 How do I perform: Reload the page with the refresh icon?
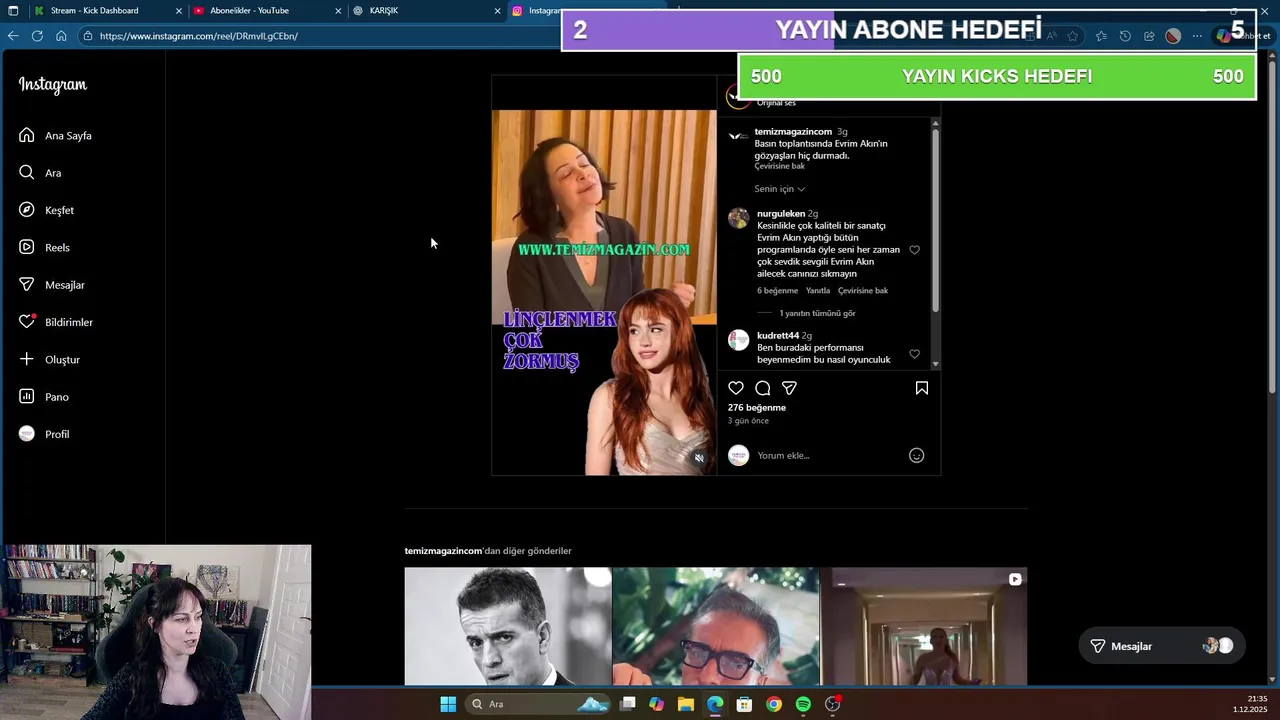(x=37, y=36)
